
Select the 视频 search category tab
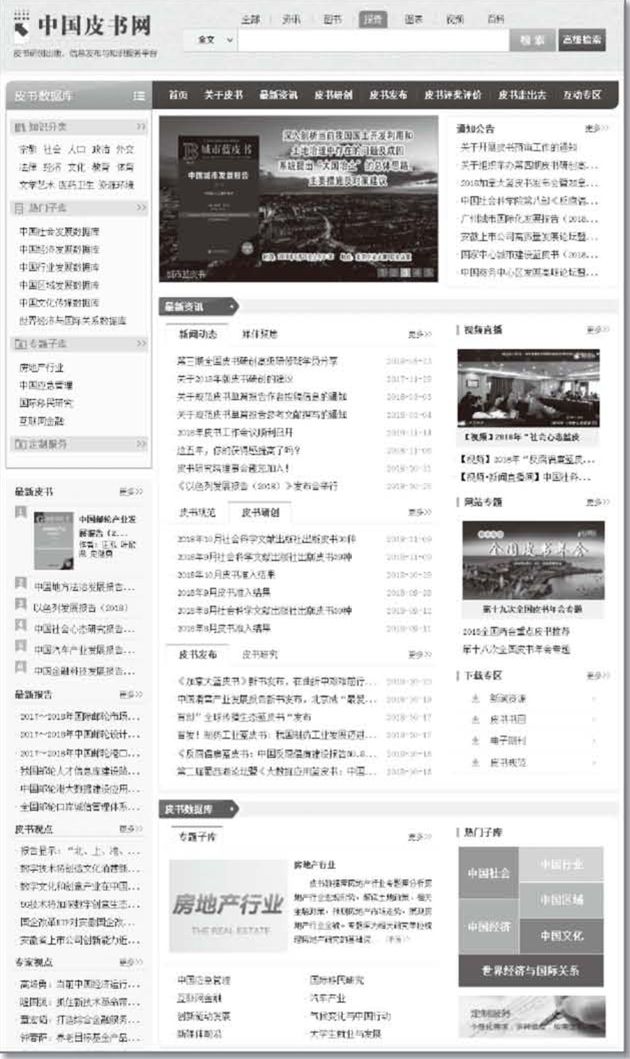[454, 20]
